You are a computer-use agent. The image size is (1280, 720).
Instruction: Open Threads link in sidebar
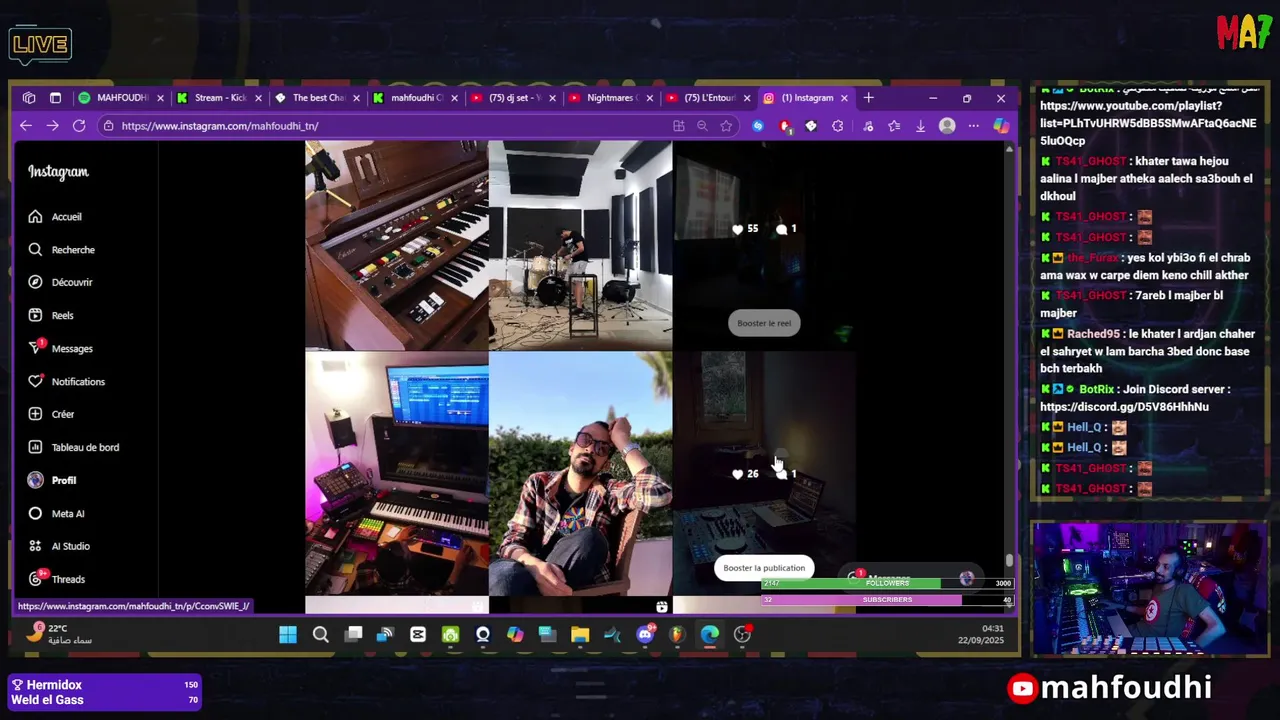[x=56, y=579]
